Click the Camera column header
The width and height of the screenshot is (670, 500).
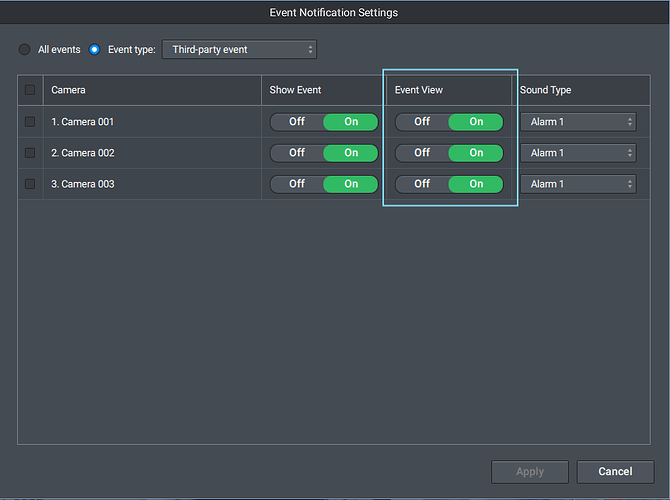(x=69, y=90)
